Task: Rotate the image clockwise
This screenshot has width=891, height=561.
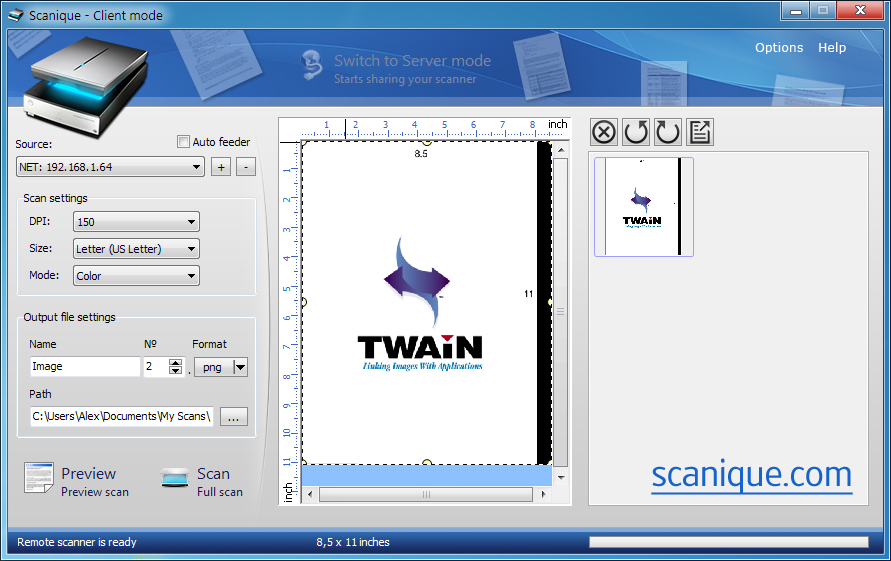Action: click(668, 132)
